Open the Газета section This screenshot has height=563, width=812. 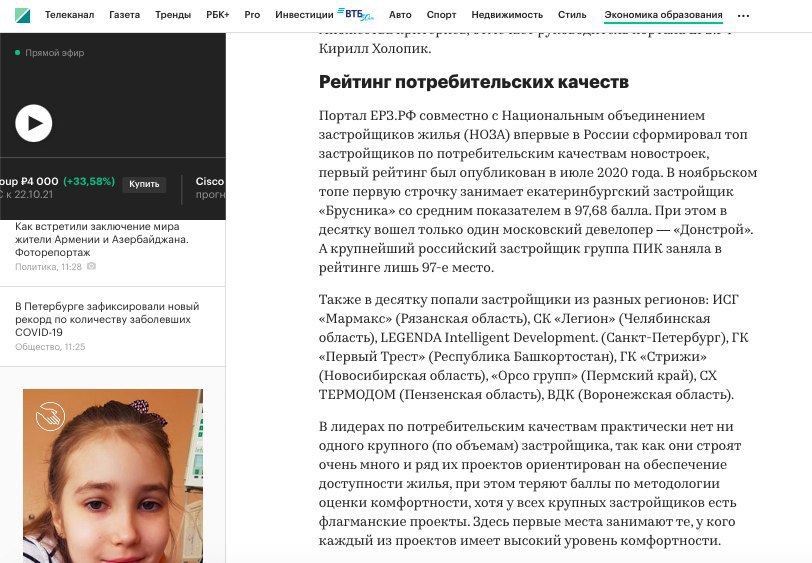(124, 15)
